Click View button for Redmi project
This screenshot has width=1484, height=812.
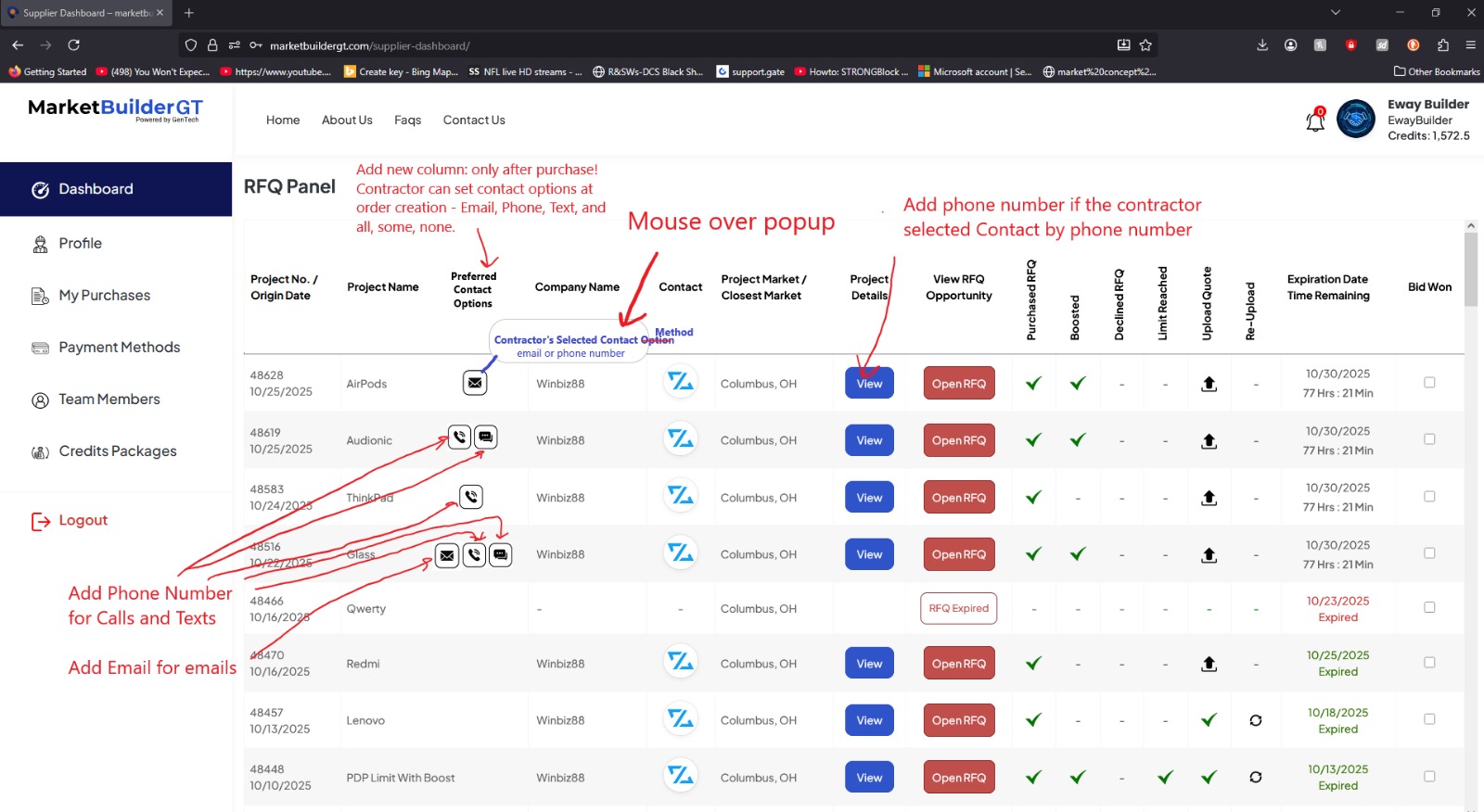pos(869,664)
